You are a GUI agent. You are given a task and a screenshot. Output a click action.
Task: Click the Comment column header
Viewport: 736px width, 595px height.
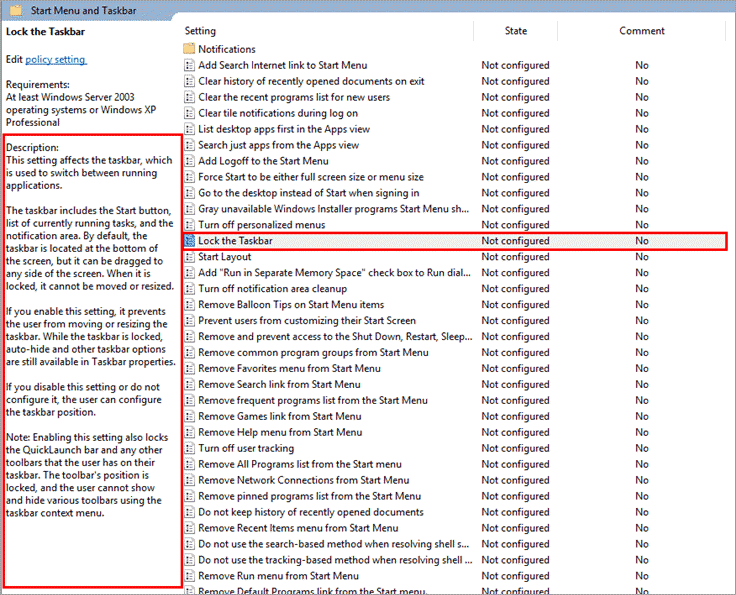[x=641, y=31]
